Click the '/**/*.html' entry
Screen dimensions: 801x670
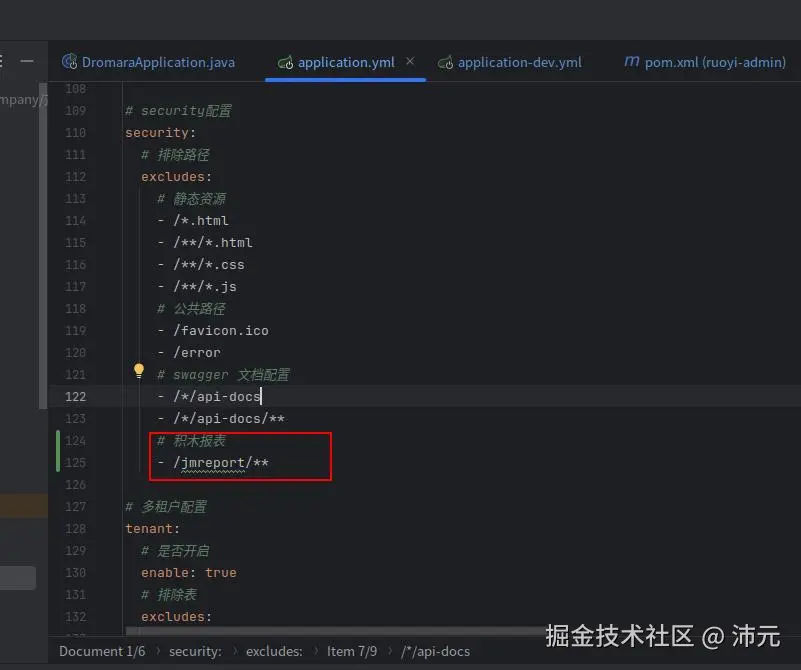(213, 243)
